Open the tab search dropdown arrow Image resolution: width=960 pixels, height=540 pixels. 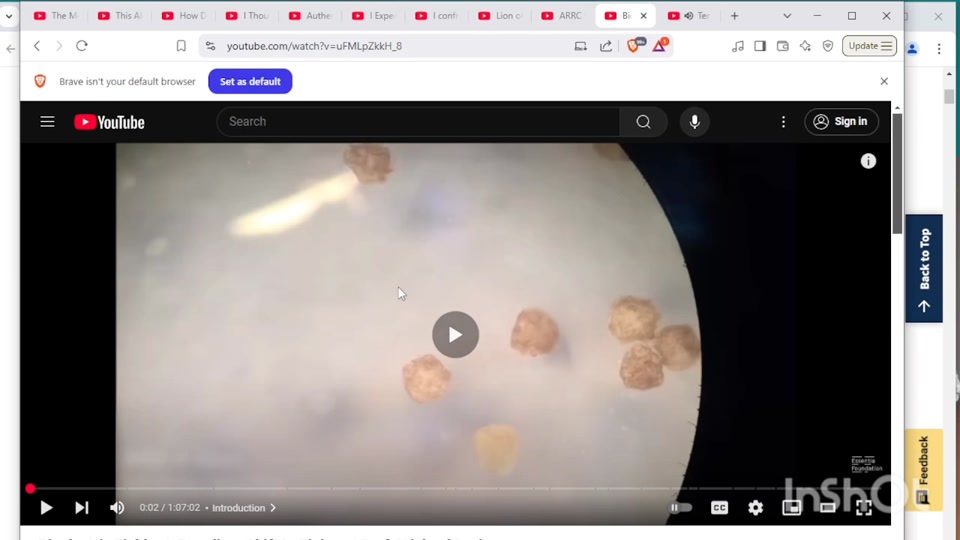point(787,16)
